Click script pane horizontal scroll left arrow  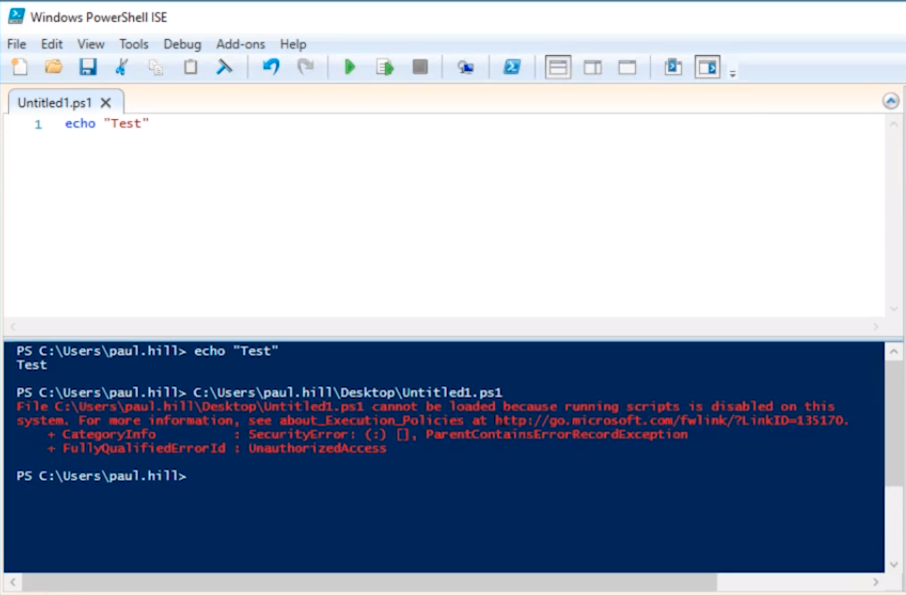click(13, 326)
